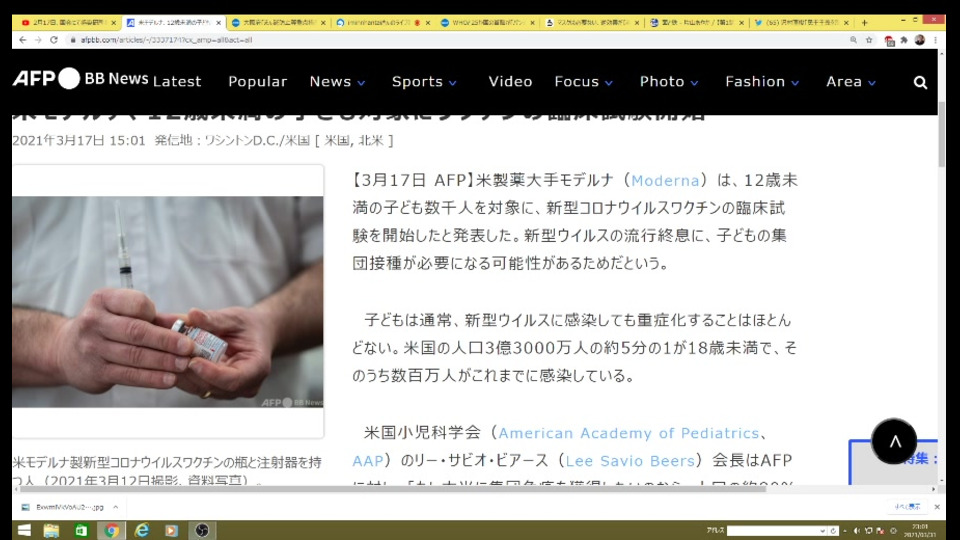Screen dimensions: 960x540
Task: Click the 米国 region tag text
Action: click(x=337, y=140)
